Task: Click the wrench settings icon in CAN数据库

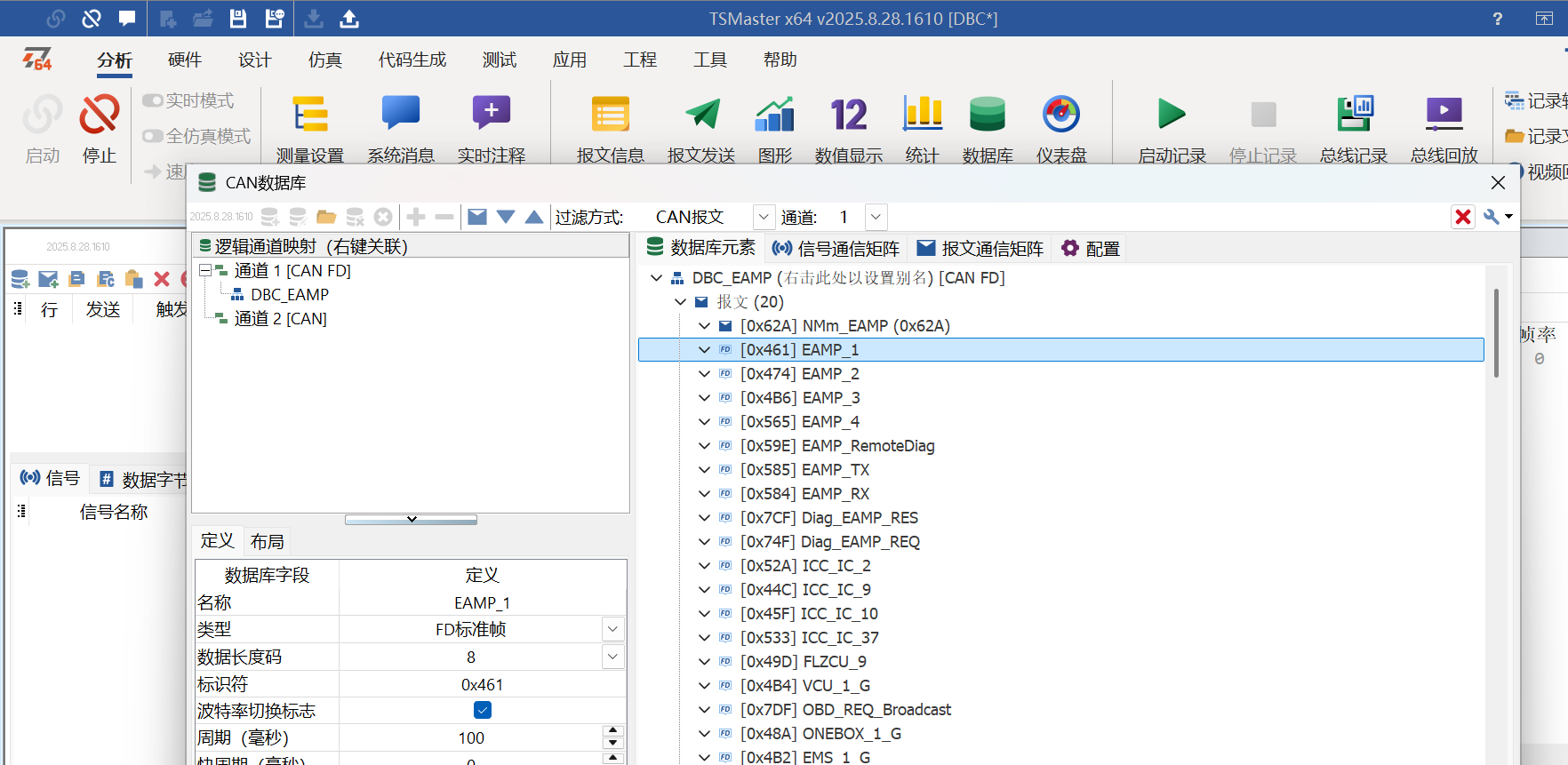Action: click(1492, 217)
